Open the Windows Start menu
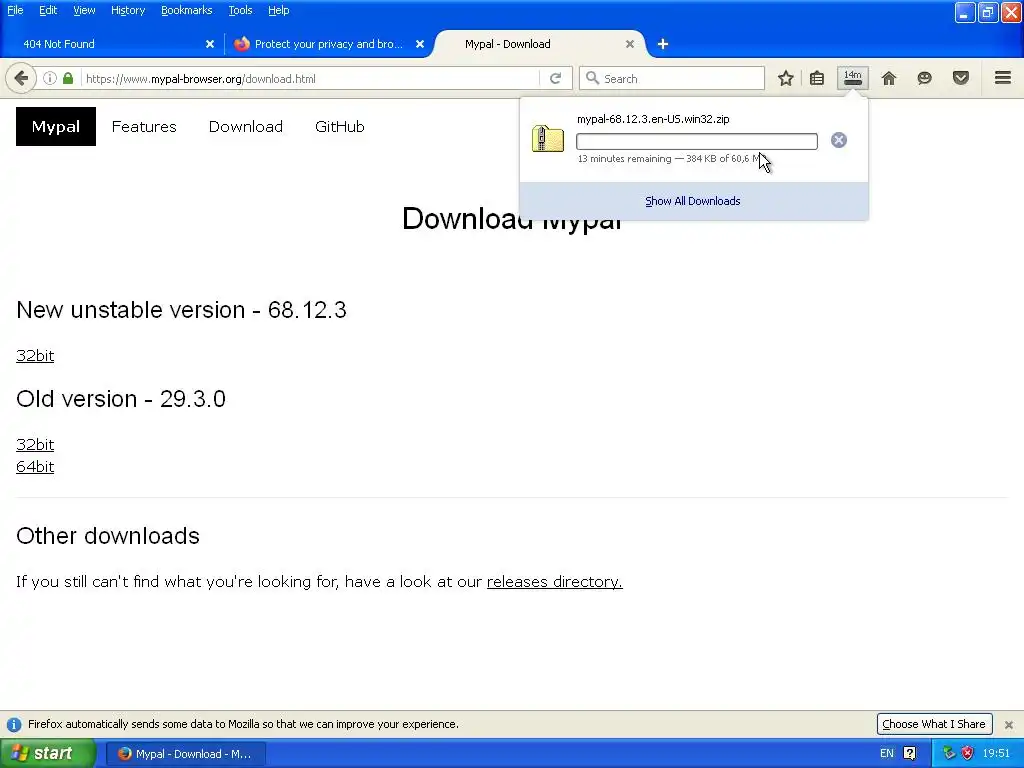1024x768 pixels. (x=48, y=753)
